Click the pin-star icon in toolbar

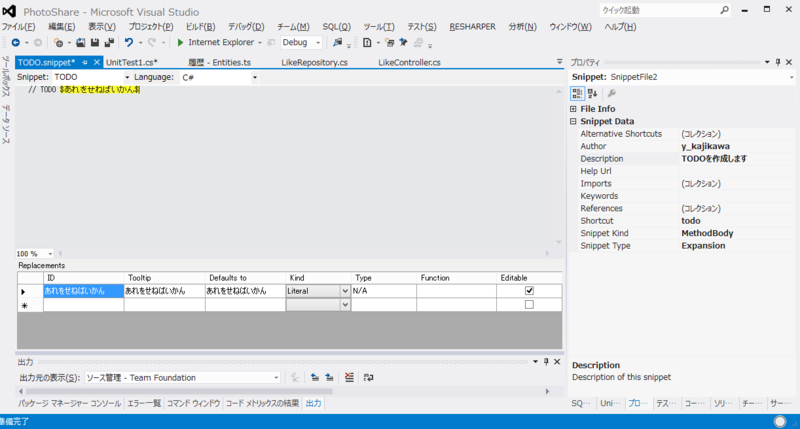[x=404, y=43]
